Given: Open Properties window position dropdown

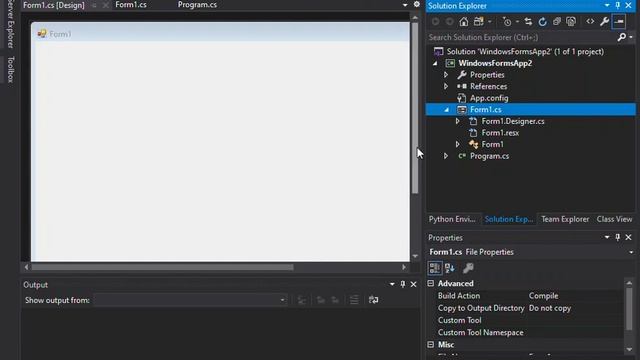Looking at the screenshot, I should 607,237.
